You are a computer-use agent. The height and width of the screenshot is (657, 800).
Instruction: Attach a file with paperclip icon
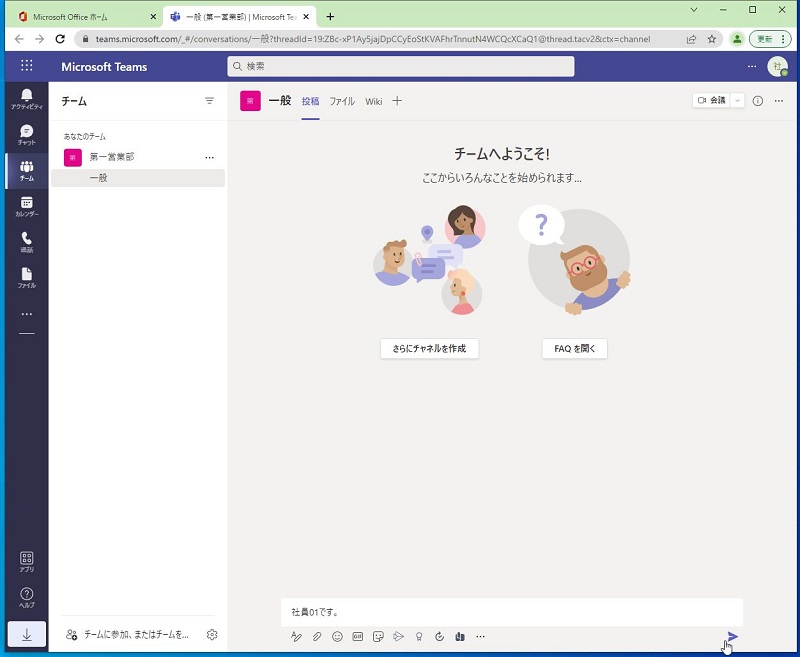pos(317,636)
